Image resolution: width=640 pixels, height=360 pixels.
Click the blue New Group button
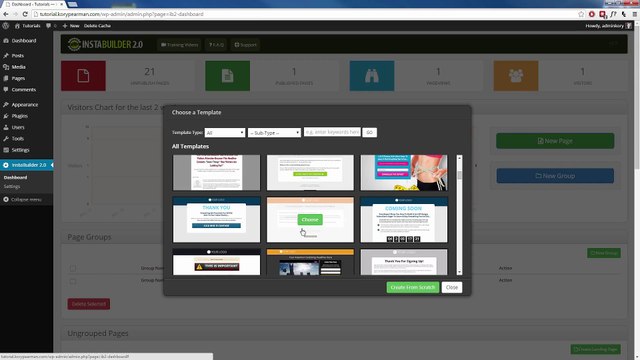(x=555, y=176)
